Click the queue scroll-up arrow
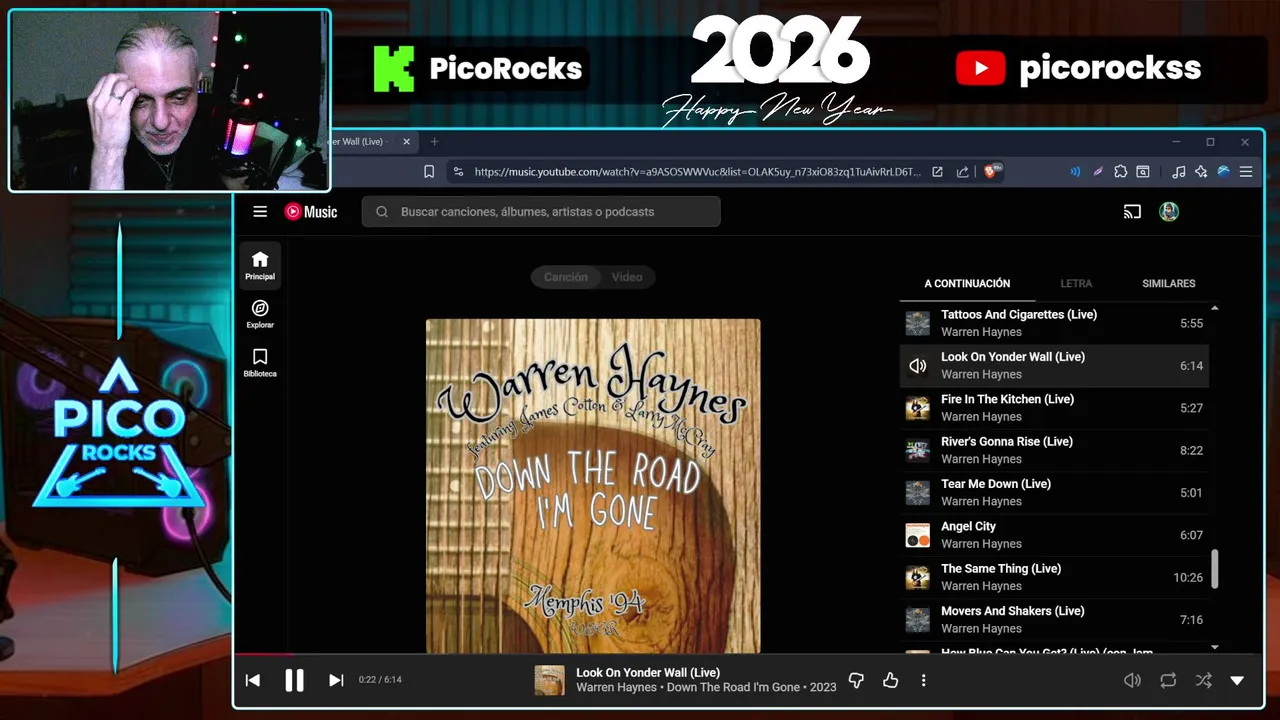Image resolution: width=1280 pixels, height=720 pixels. tap(1215, 308)
